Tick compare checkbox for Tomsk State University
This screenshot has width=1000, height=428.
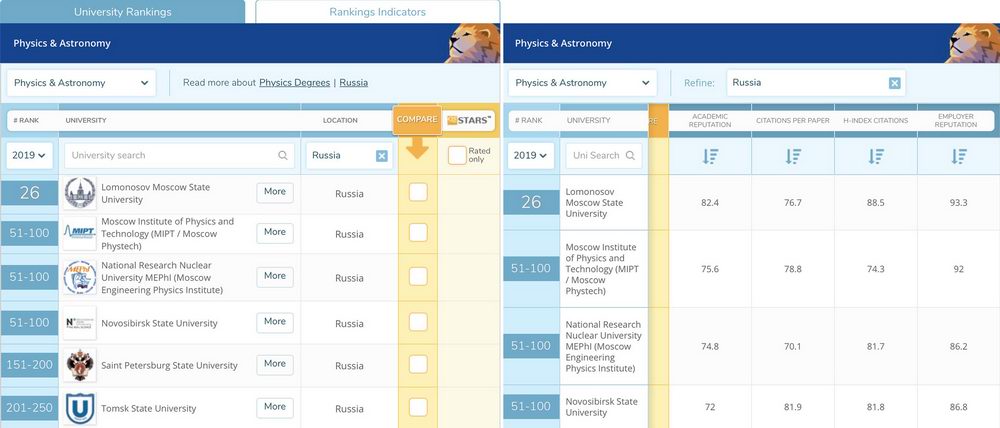point(418,407)
